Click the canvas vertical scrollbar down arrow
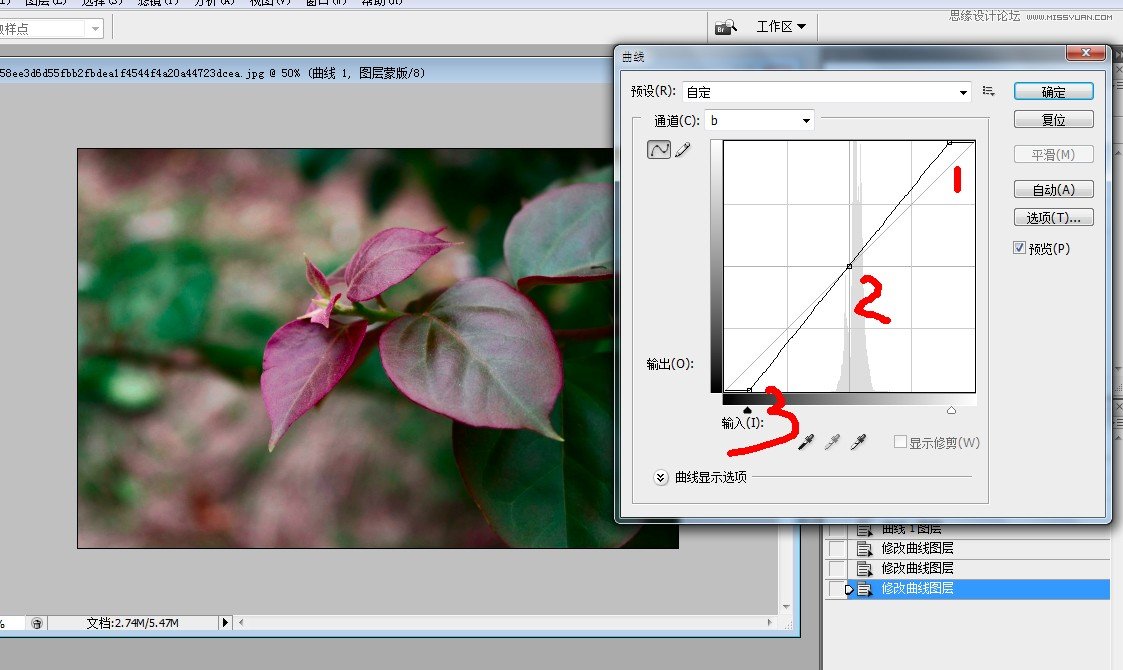This screenshot has width=1123, height=670. (786, 607)
